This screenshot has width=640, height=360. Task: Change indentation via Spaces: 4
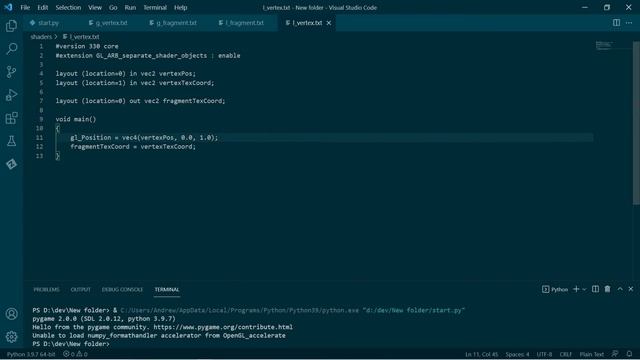(x=517, y=354)
